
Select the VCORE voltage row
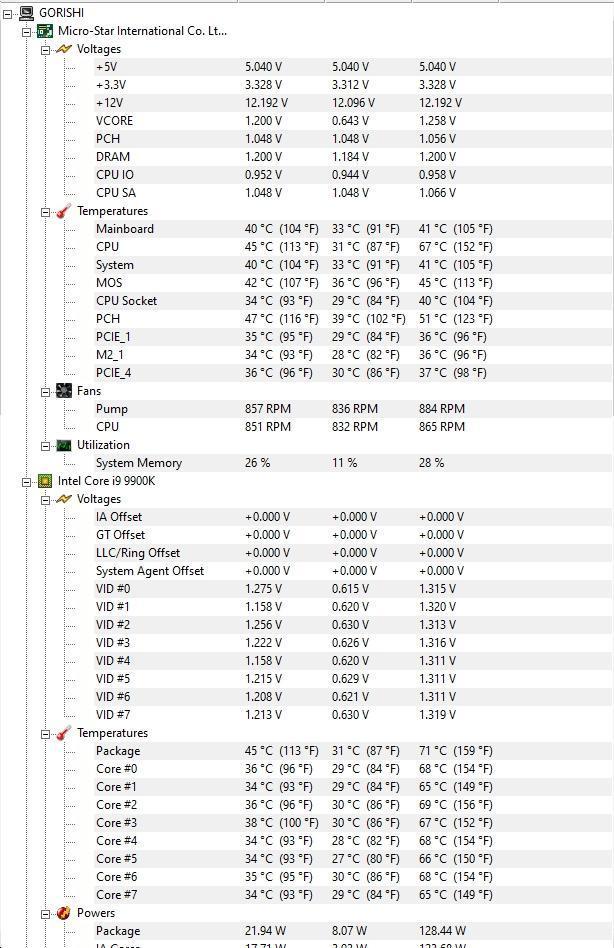coord(114,121)
